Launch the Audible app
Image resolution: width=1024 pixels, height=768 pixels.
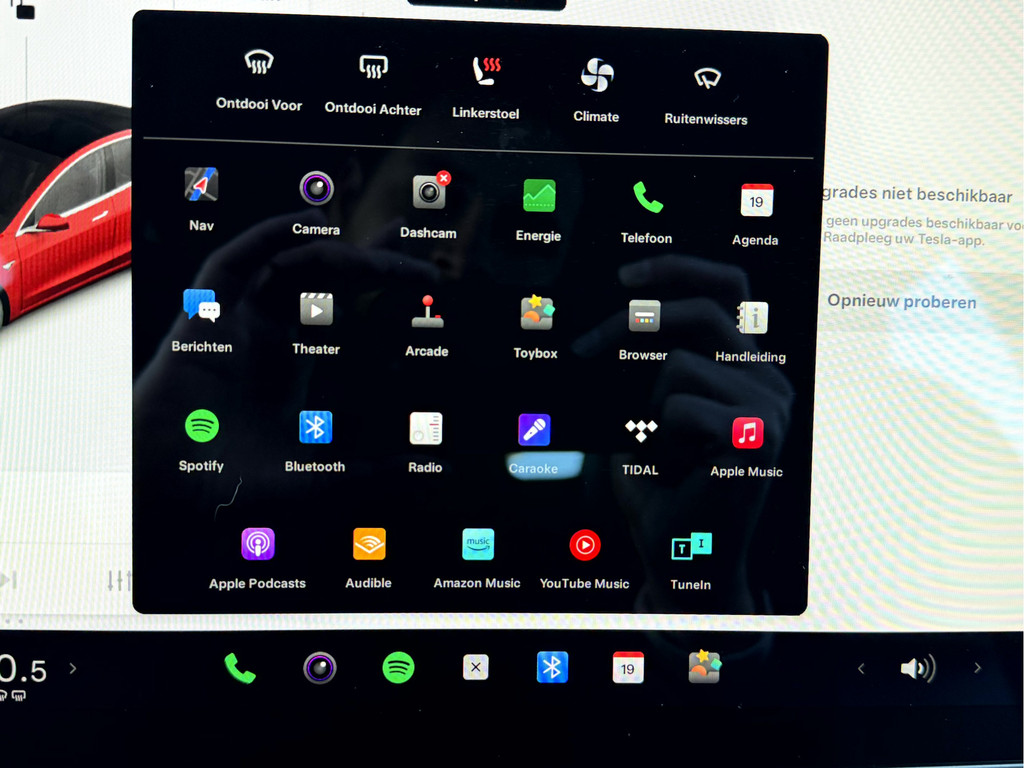(369, 544)
